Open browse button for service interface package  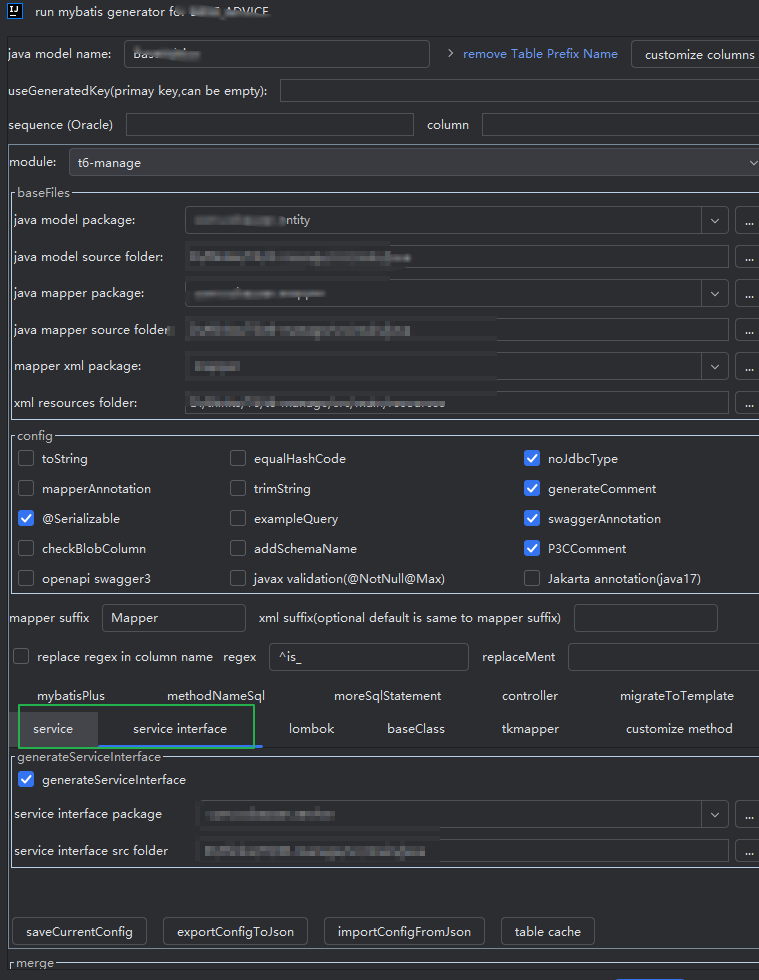[x=748, y=814]
